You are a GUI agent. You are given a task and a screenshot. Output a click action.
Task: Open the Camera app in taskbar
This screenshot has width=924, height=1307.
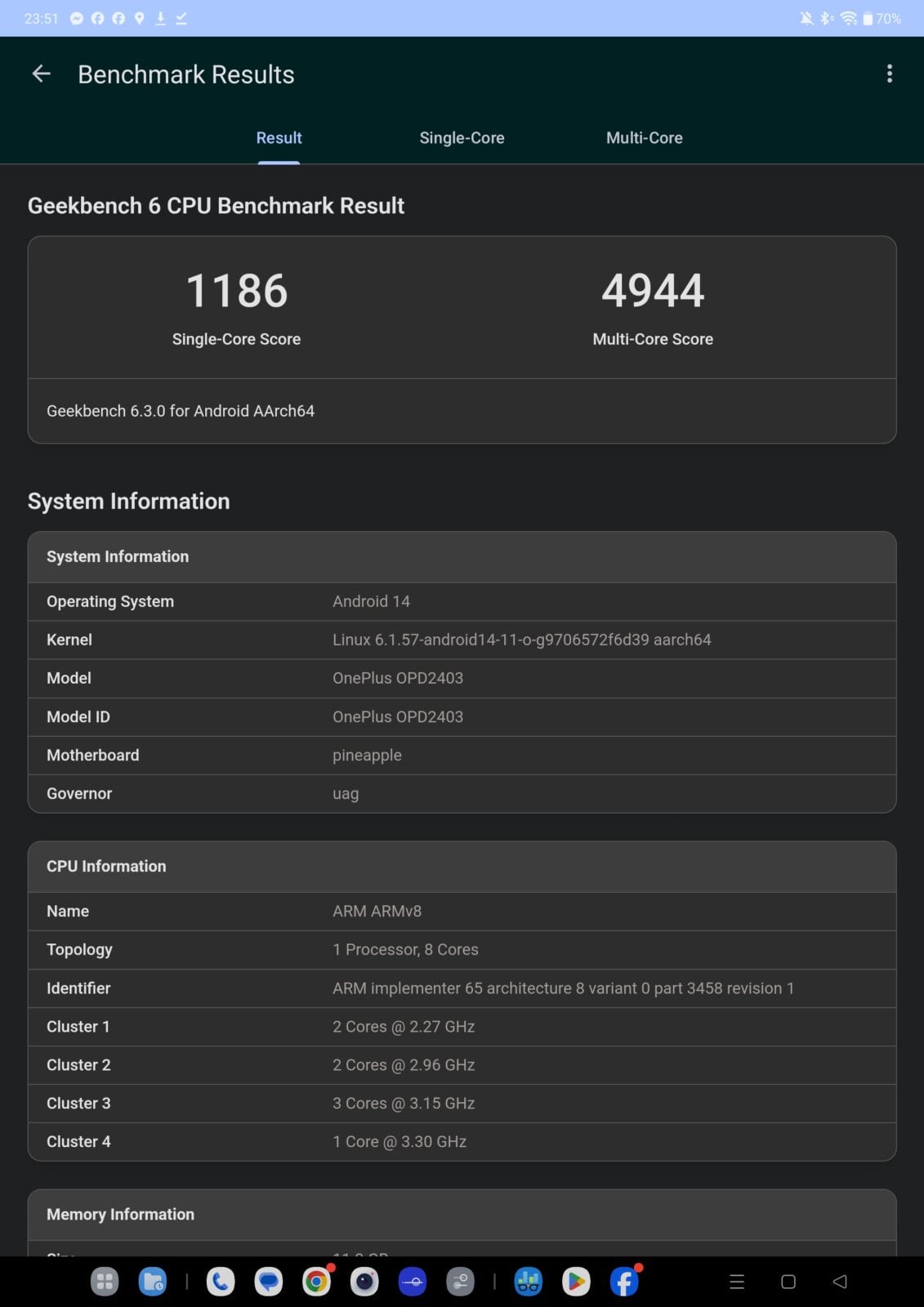click(x=364, y=1282)
